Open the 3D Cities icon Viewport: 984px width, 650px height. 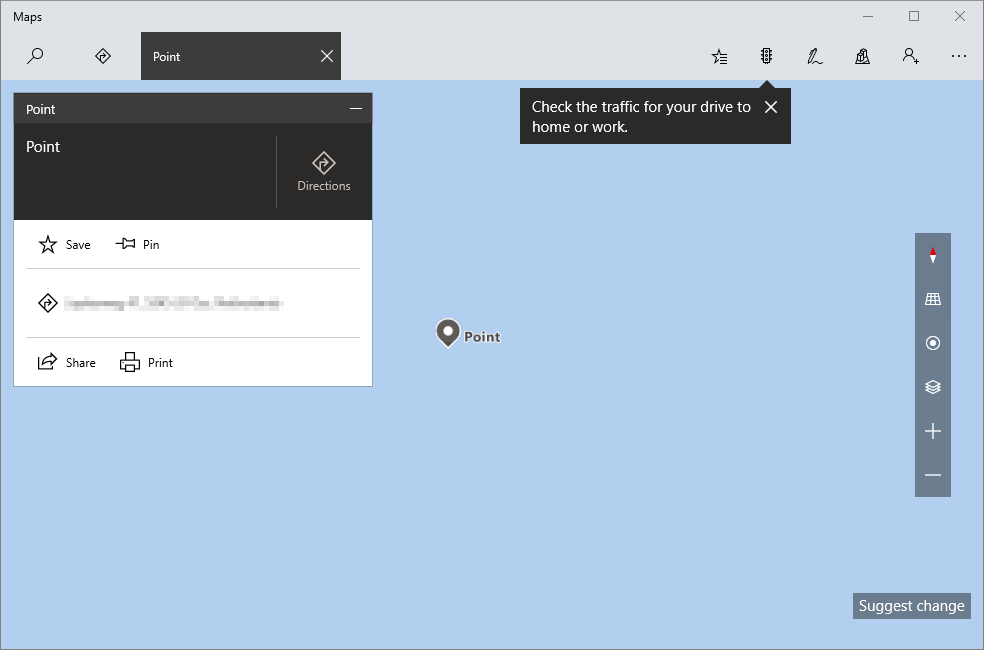pos(862,56)
